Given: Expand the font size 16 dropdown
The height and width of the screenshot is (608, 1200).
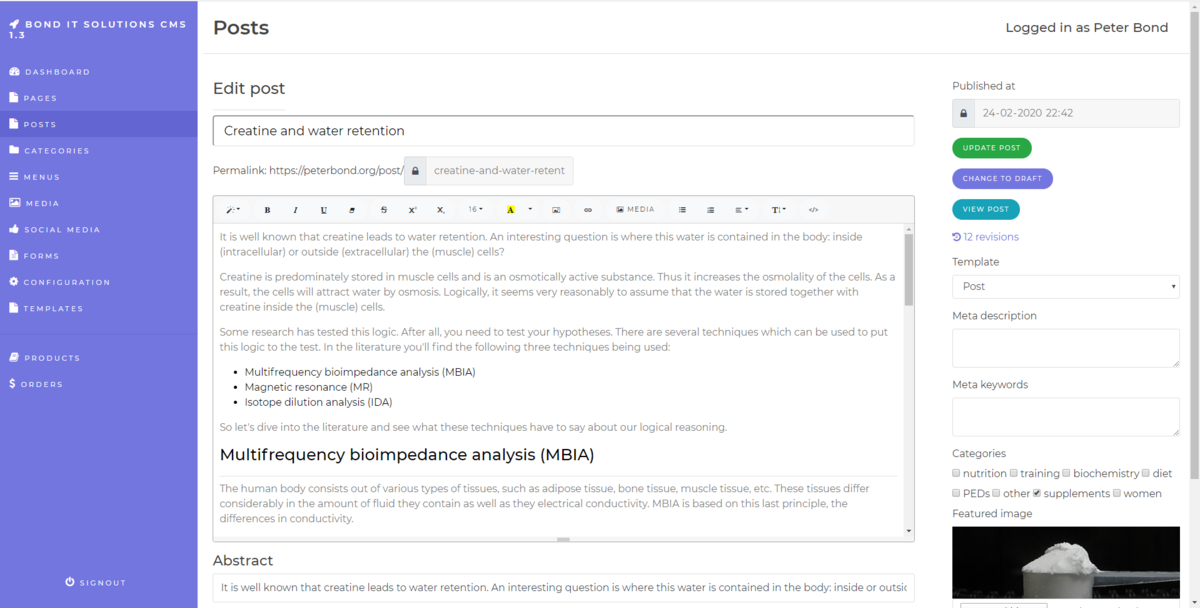Looking at the screenshot, I should [475, 210].
